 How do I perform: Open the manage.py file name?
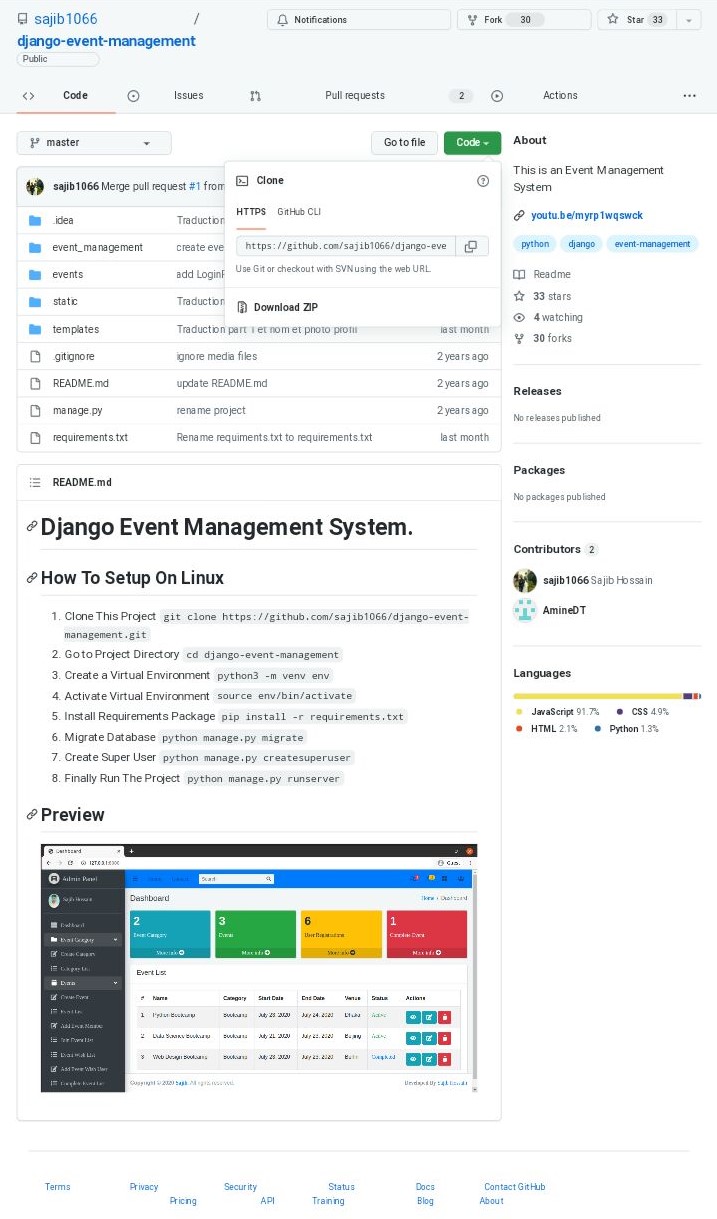coord(77,410)
